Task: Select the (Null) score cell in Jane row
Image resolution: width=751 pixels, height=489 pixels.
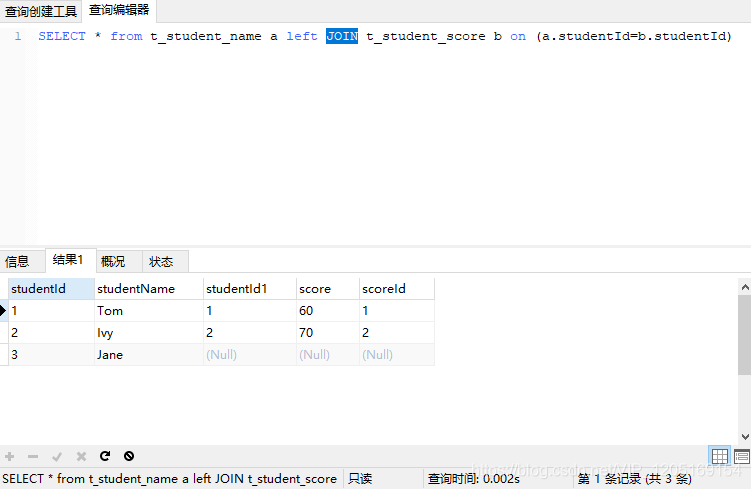Action: point(328,355)
